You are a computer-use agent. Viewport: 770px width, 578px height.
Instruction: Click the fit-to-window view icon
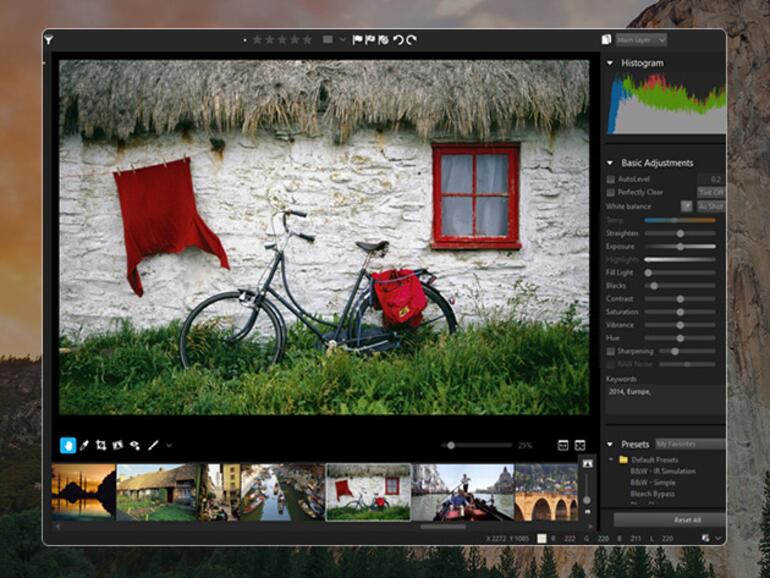[563, 445]
